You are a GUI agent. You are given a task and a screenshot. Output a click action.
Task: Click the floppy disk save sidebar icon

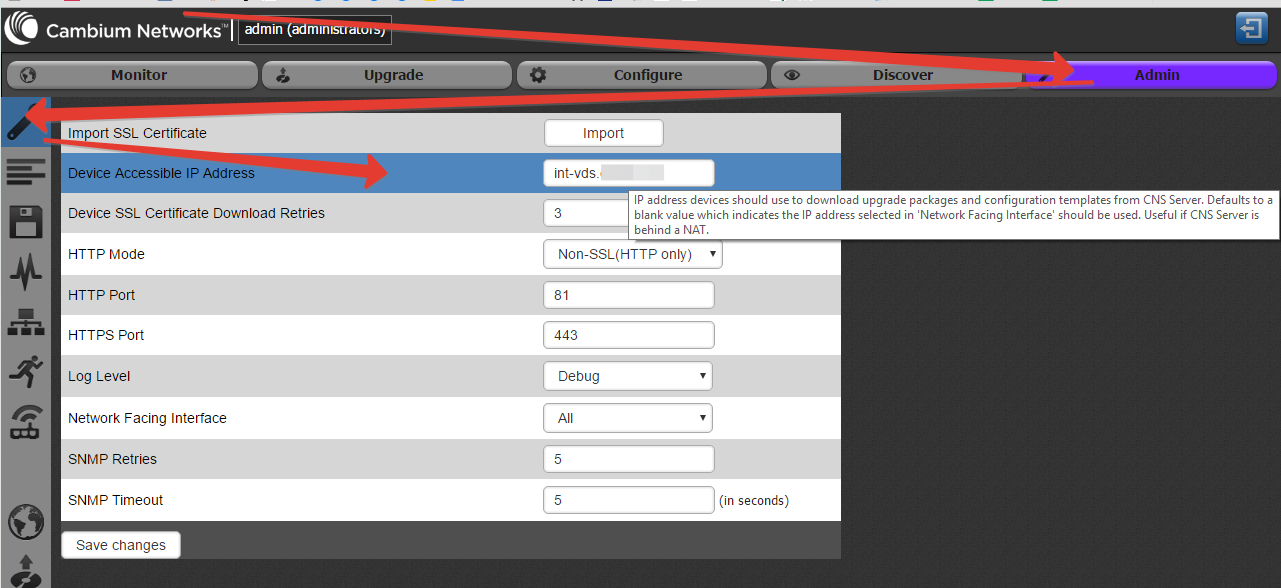[x=25, y=222]
